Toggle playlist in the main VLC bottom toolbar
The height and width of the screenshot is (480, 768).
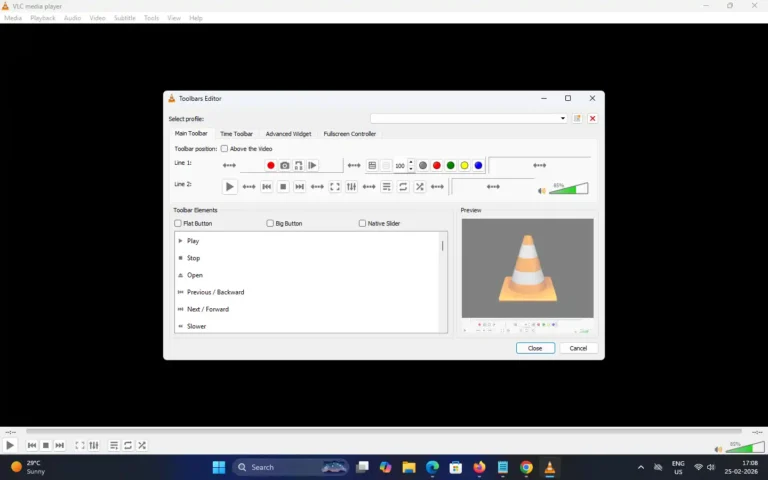pos(114,445)
